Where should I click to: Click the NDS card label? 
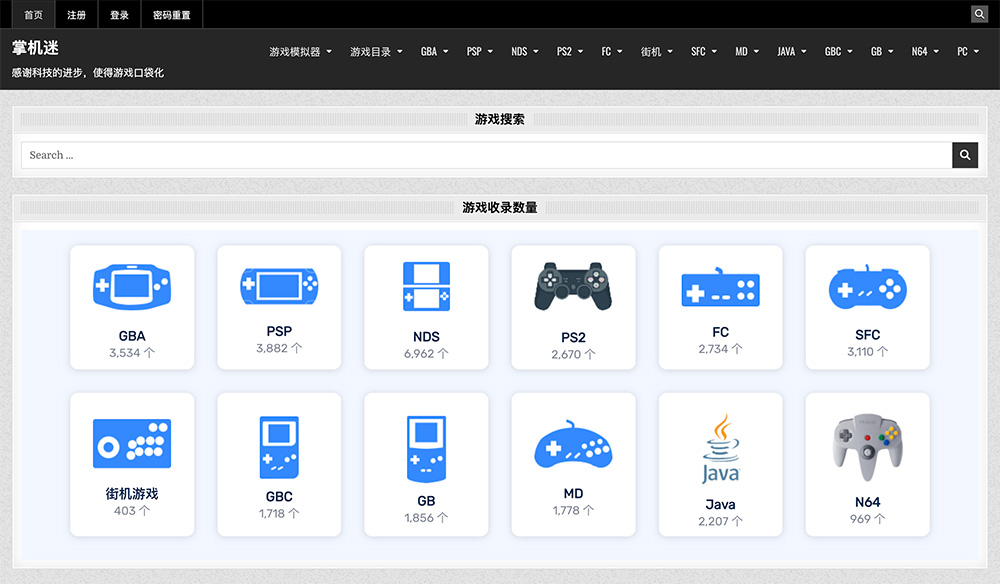tap(426, 337)
